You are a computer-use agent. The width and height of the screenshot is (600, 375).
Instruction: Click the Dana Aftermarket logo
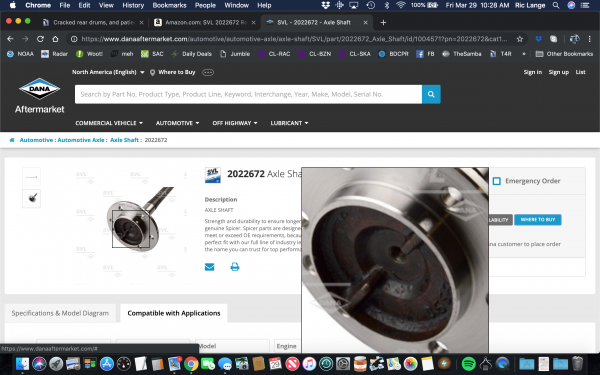click(x=39, y=95)
